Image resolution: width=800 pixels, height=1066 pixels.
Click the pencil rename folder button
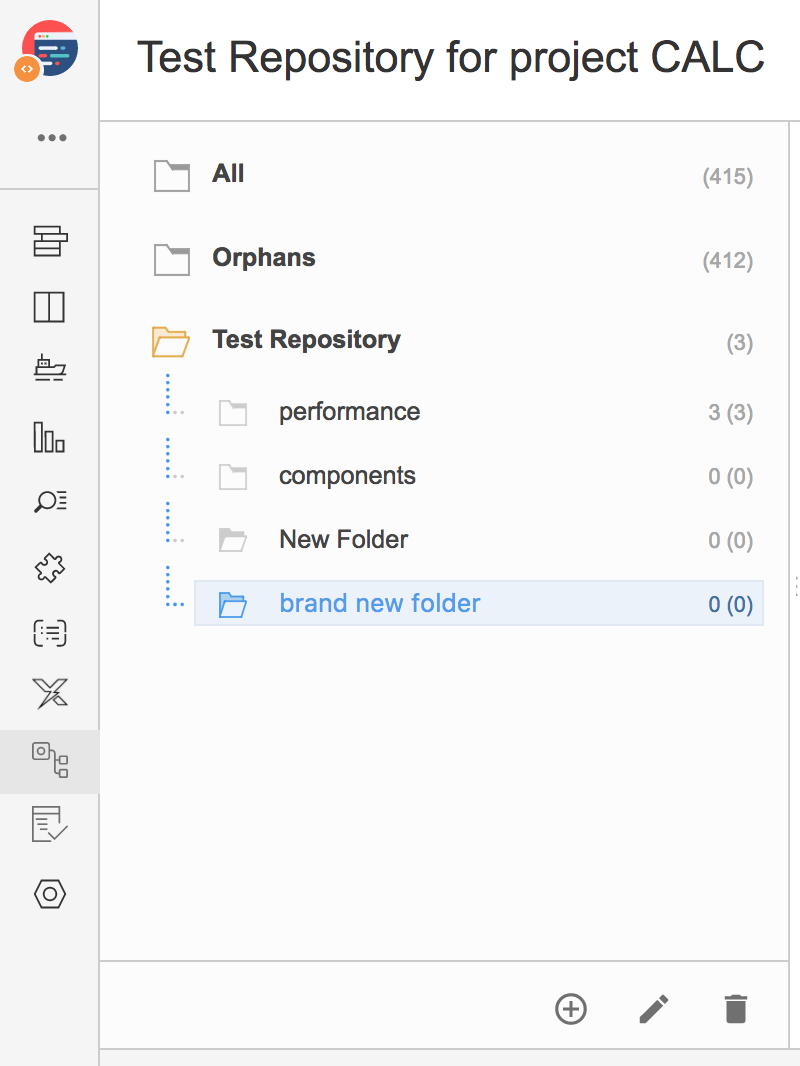pos(654,1009)
